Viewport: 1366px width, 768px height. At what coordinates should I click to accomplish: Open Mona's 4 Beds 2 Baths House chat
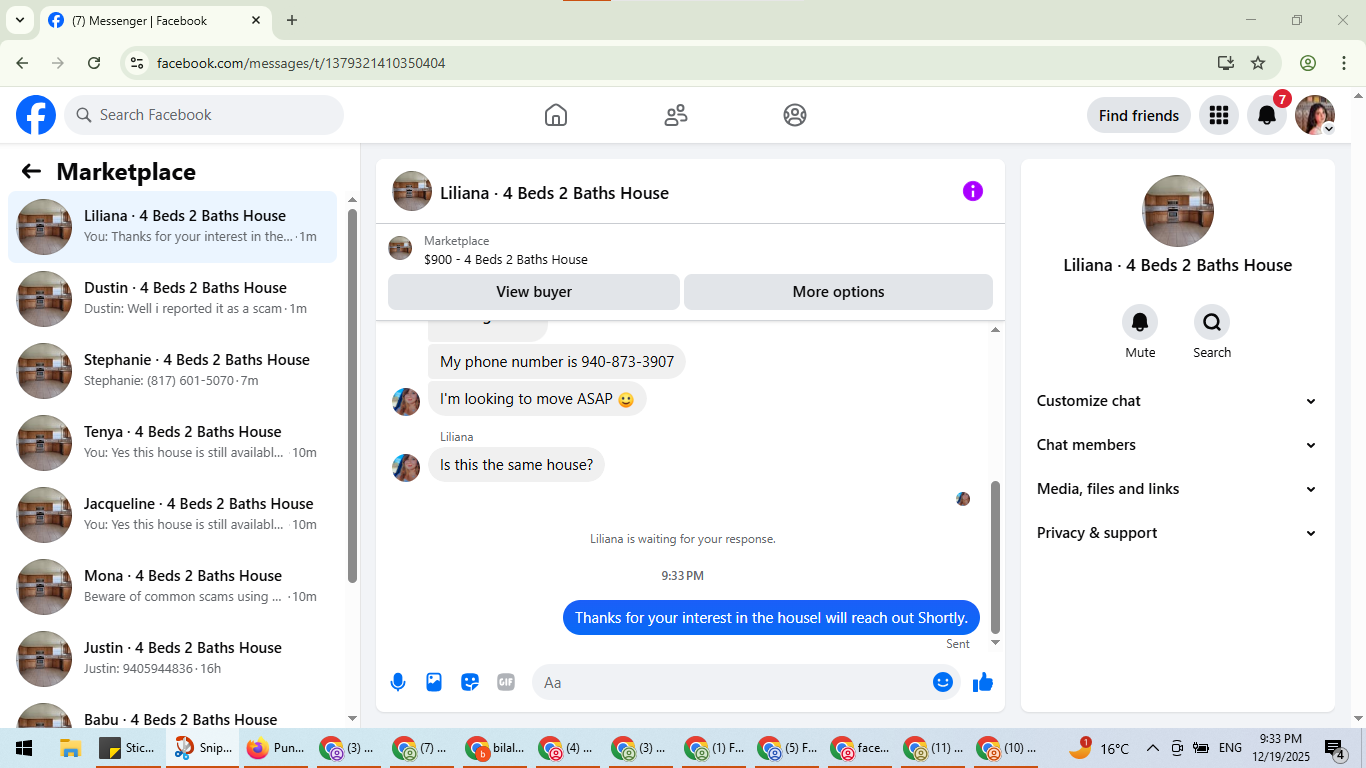pos(173,587)
